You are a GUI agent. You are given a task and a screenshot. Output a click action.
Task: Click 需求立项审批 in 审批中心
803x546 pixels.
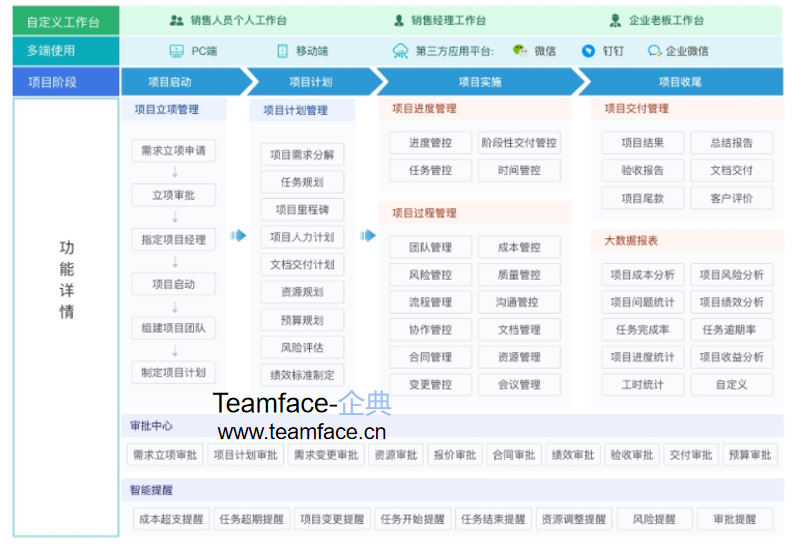click(x=165, y=455)
